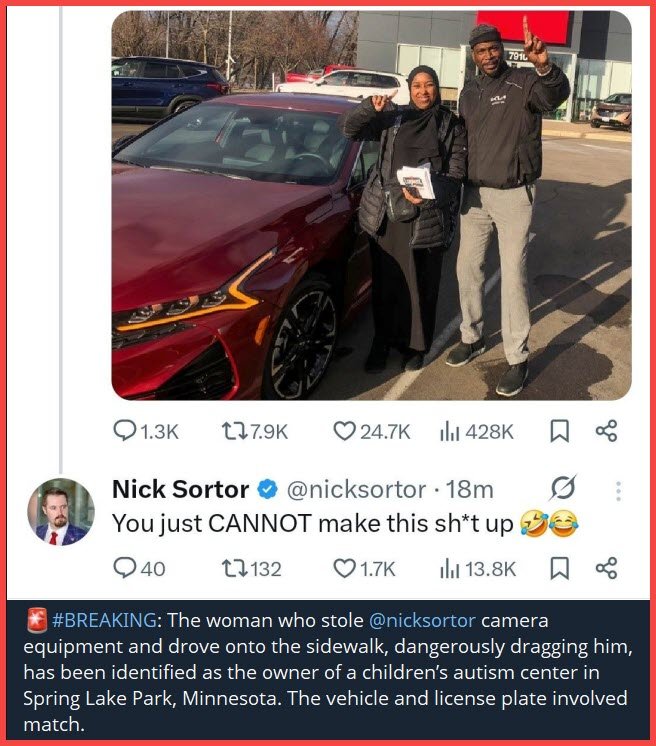Like the post showing 24.7K likes
This screenshot has height=746, width=656.
point(371,432)
